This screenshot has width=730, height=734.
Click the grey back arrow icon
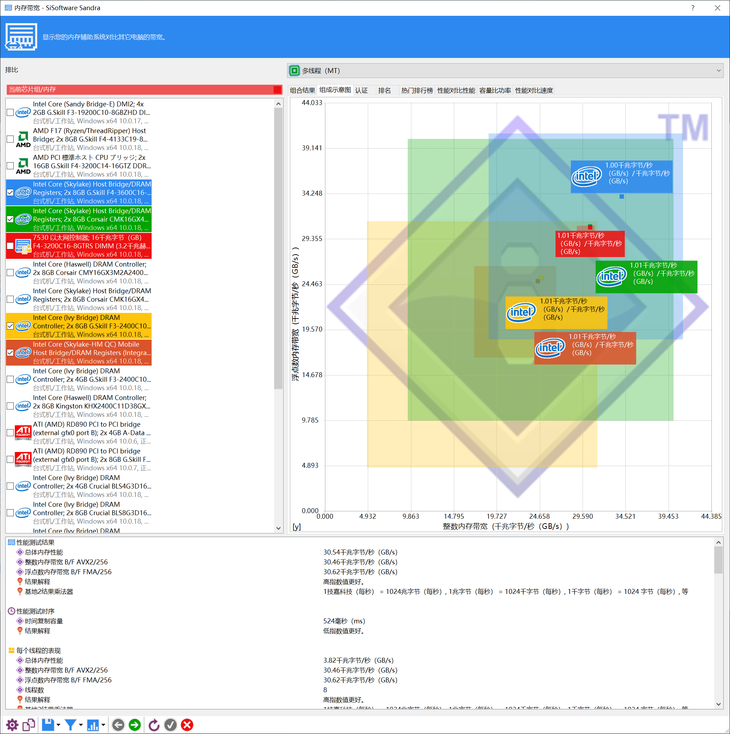(118, 725)
